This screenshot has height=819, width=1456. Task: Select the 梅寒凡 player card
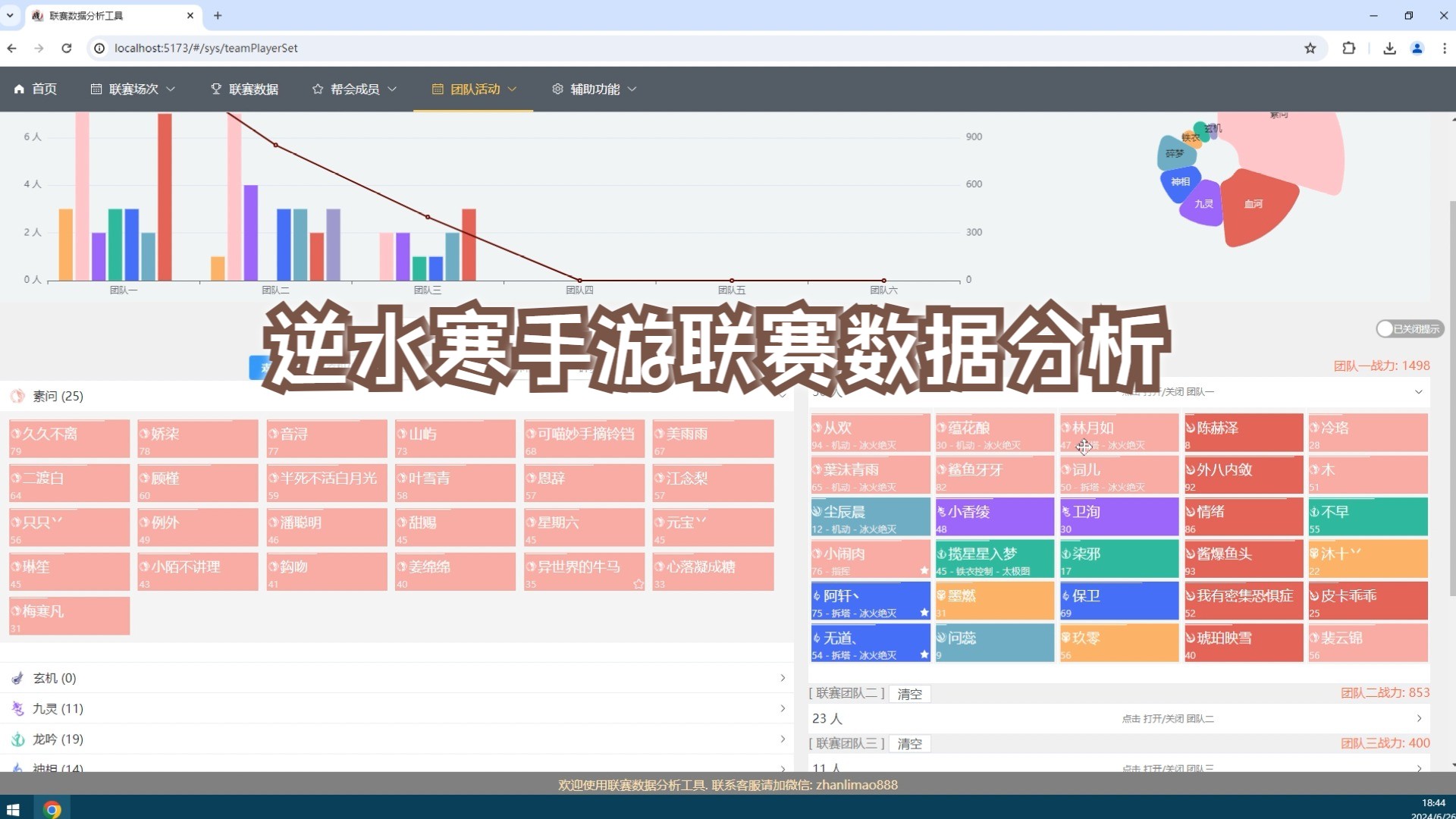tap(69, 616)
